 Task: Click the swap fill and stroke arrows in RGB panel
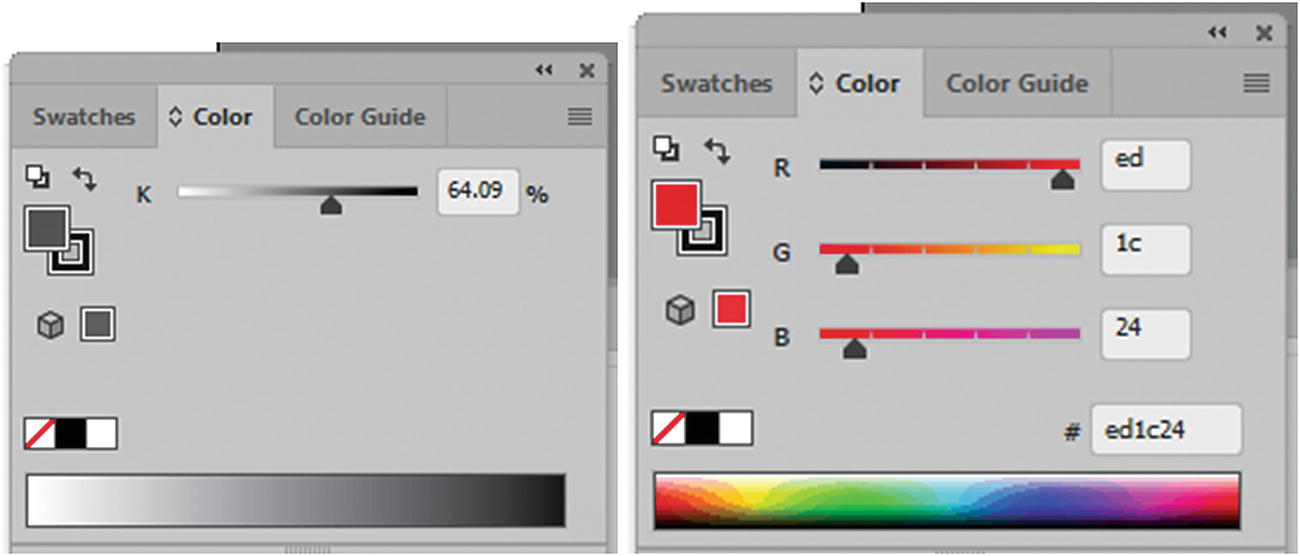(x=716, y=150)
